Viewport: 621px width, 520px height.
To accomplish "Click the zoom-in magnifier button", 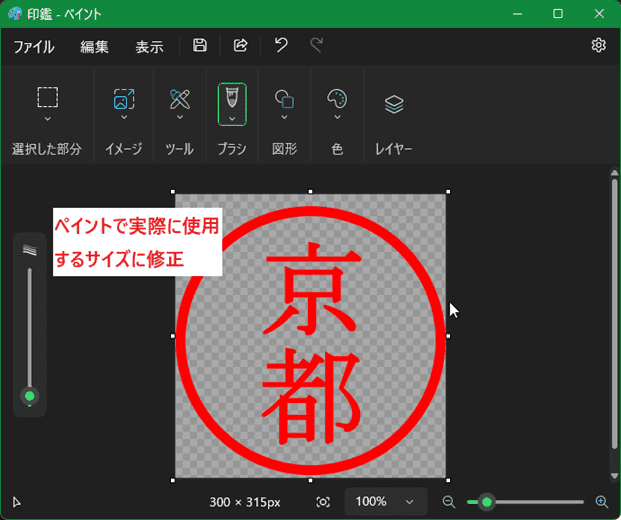I will point(601,501).
